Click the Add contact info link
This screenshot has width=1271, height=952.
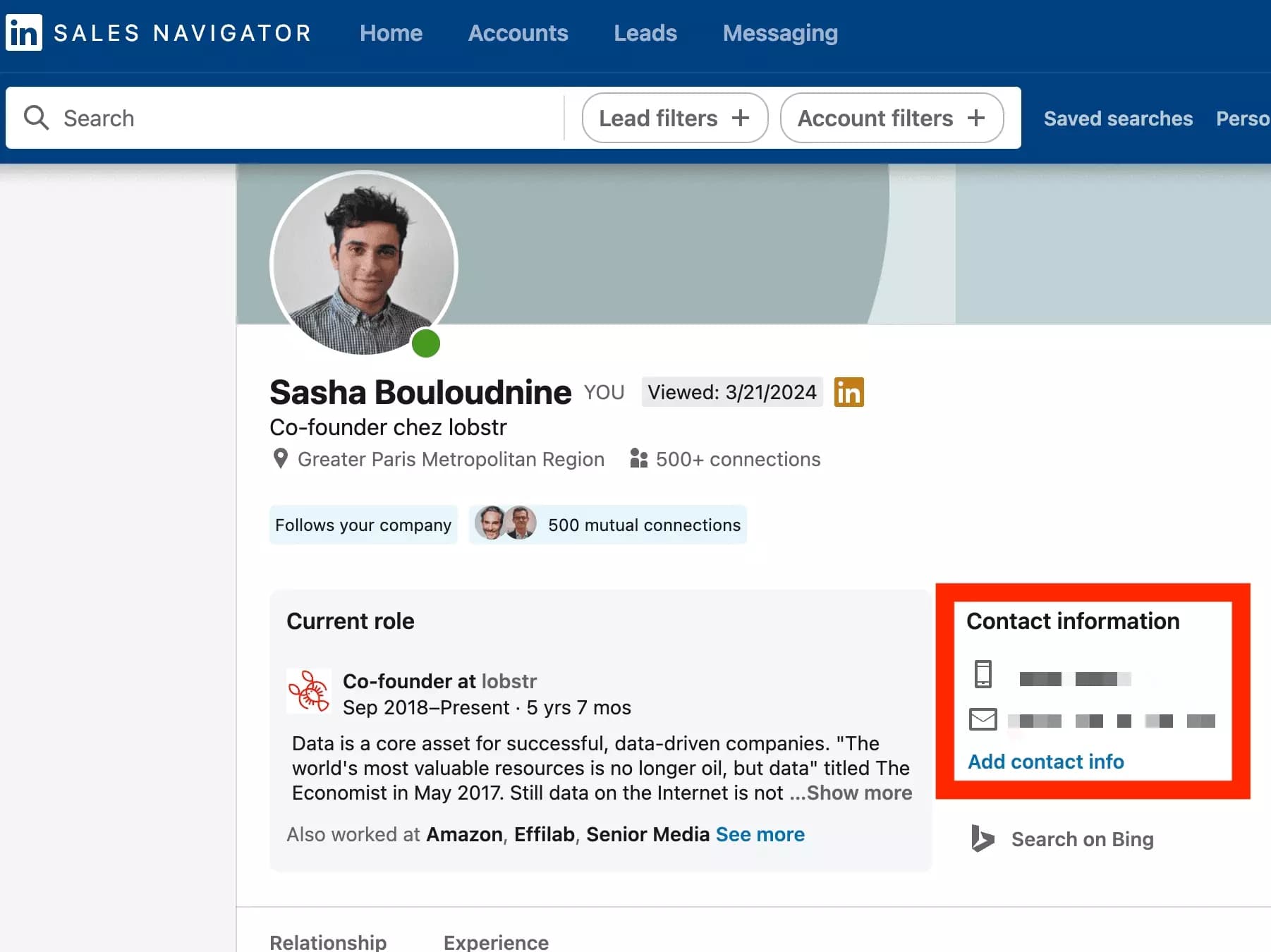(x=1045, y=762)
